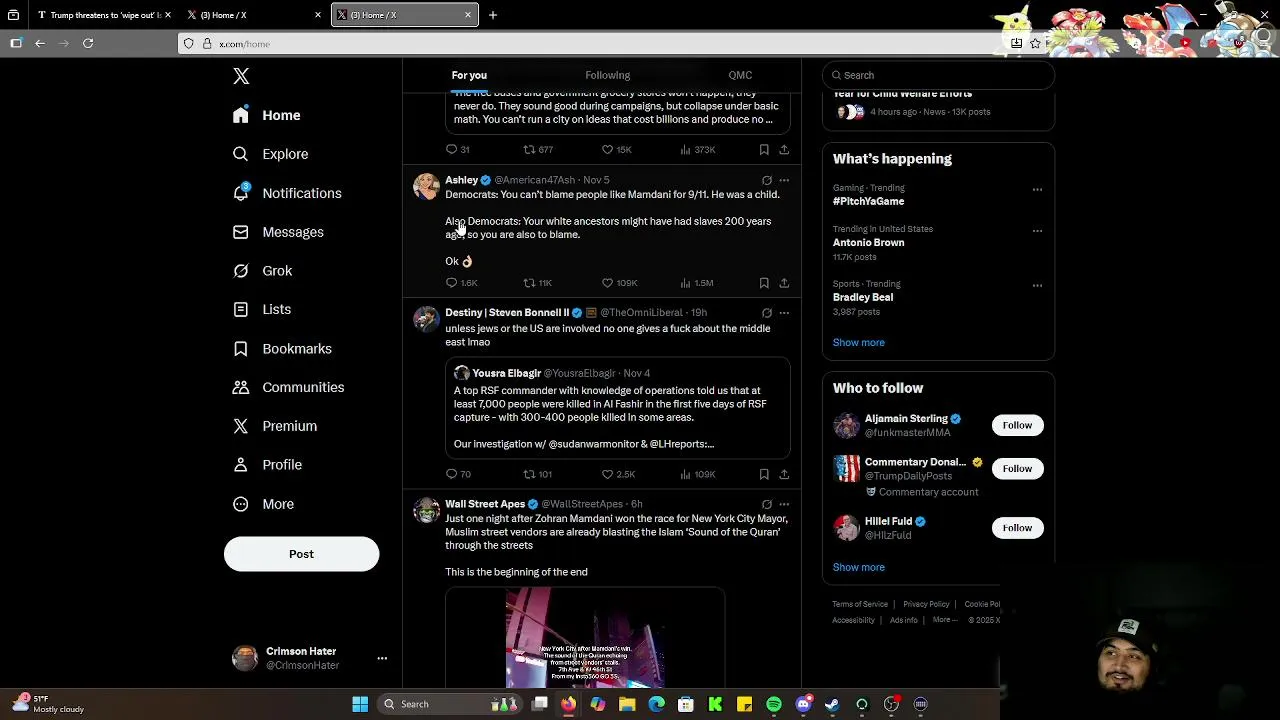This screenshot has width=1280, height=720.
Task: Open more options on Destiny's post
Action: (x=784, y=313)
